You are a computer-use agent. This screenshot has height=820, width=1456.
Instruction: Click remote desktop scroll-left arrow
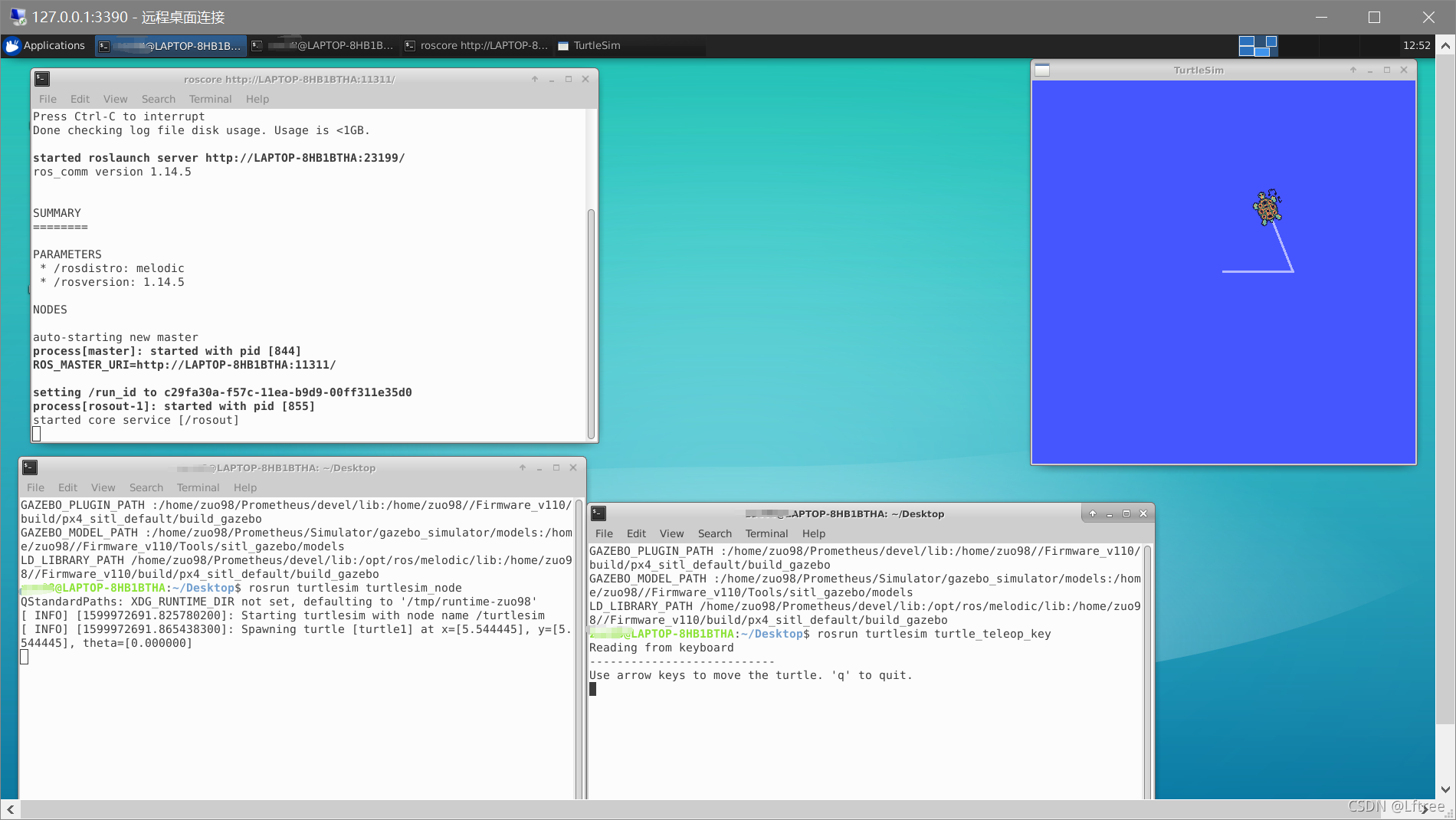tap(10, 809)
